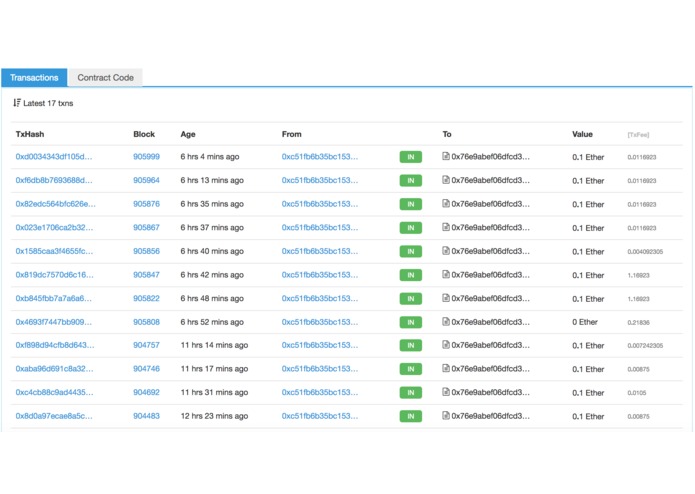Open From address in 6 hrs 35 mins row
Image resolution: width=695 pixels, height=494 pixels.
pos(320,204)
